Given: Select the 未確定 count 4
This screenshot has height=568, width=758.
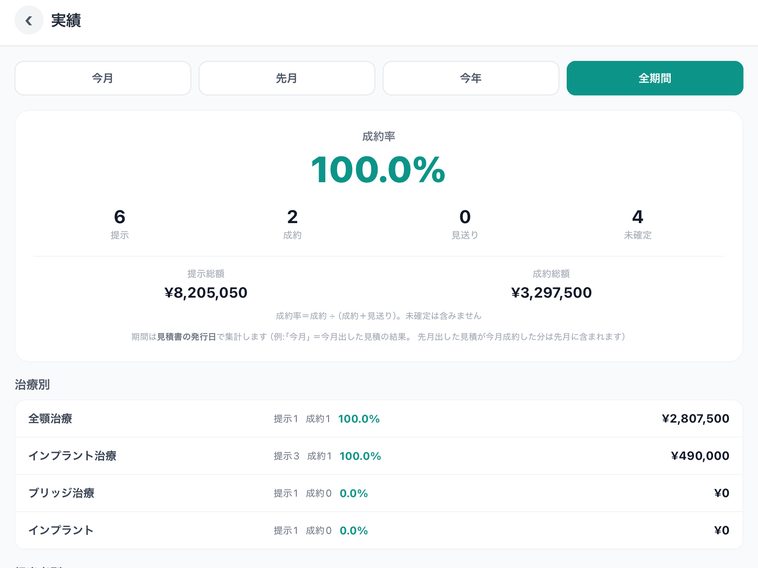Looking at the screenshot, I should (x=638, y=217).
